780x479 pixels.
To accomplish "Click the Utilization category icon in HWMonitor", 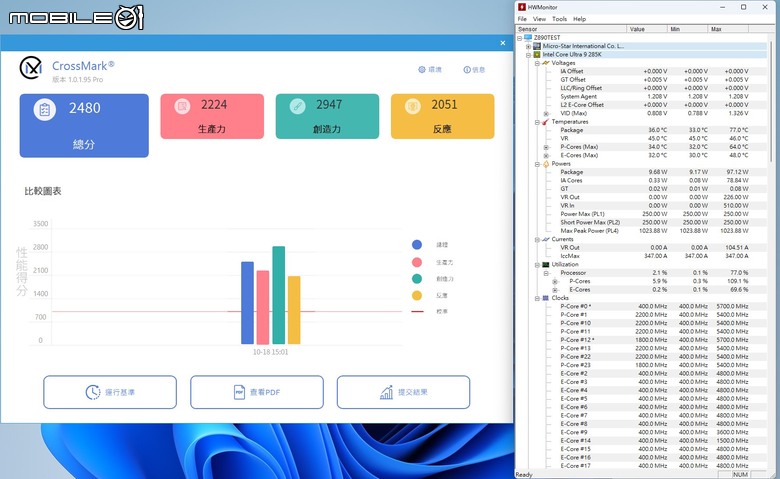I will point(546,265).
